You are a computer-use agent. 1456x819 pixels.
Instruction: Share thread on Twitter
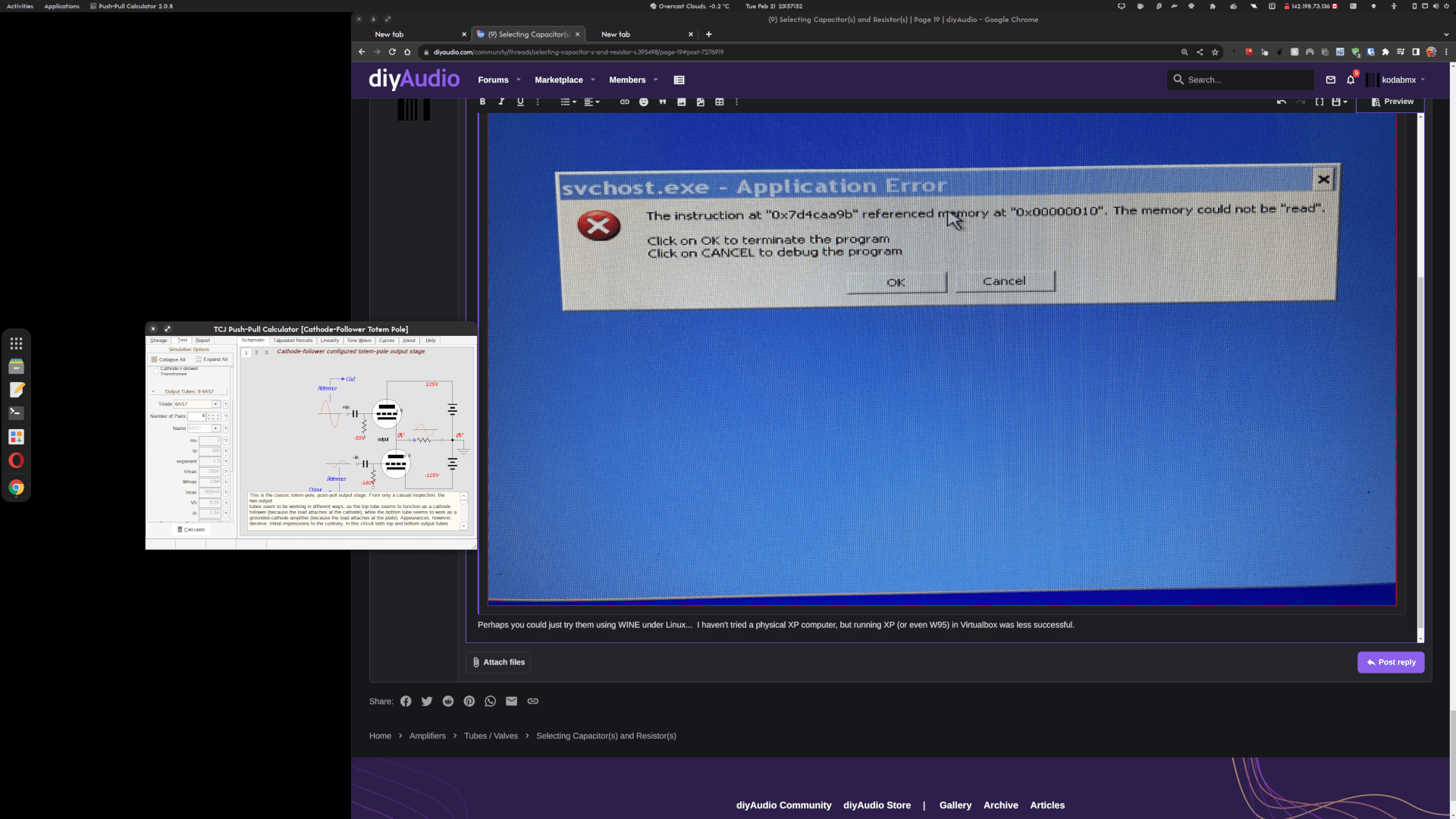click(x=427, y=701)
